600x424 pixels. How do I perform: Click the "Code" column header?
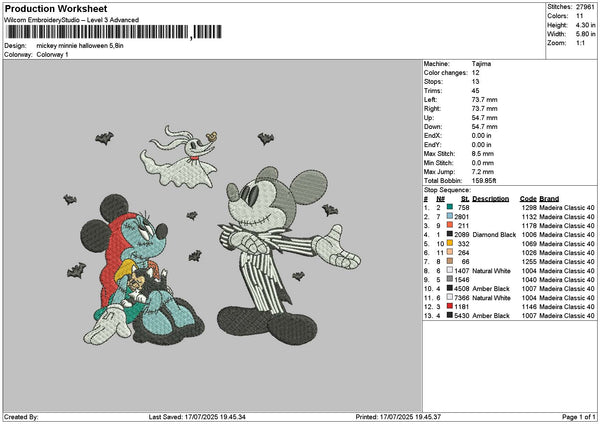pos(528,199)
